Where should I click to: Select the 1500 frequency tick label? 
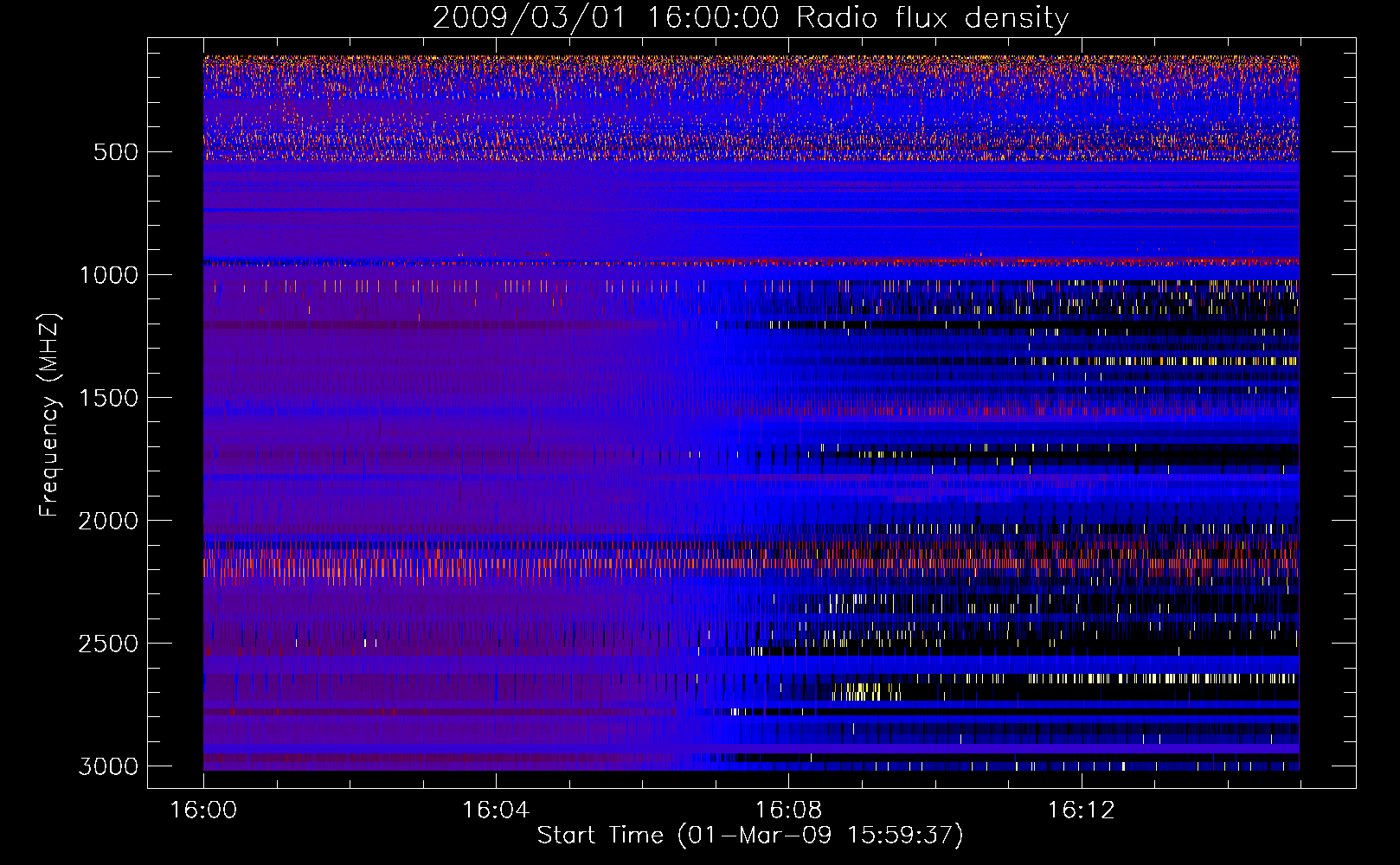pos(108,398)
